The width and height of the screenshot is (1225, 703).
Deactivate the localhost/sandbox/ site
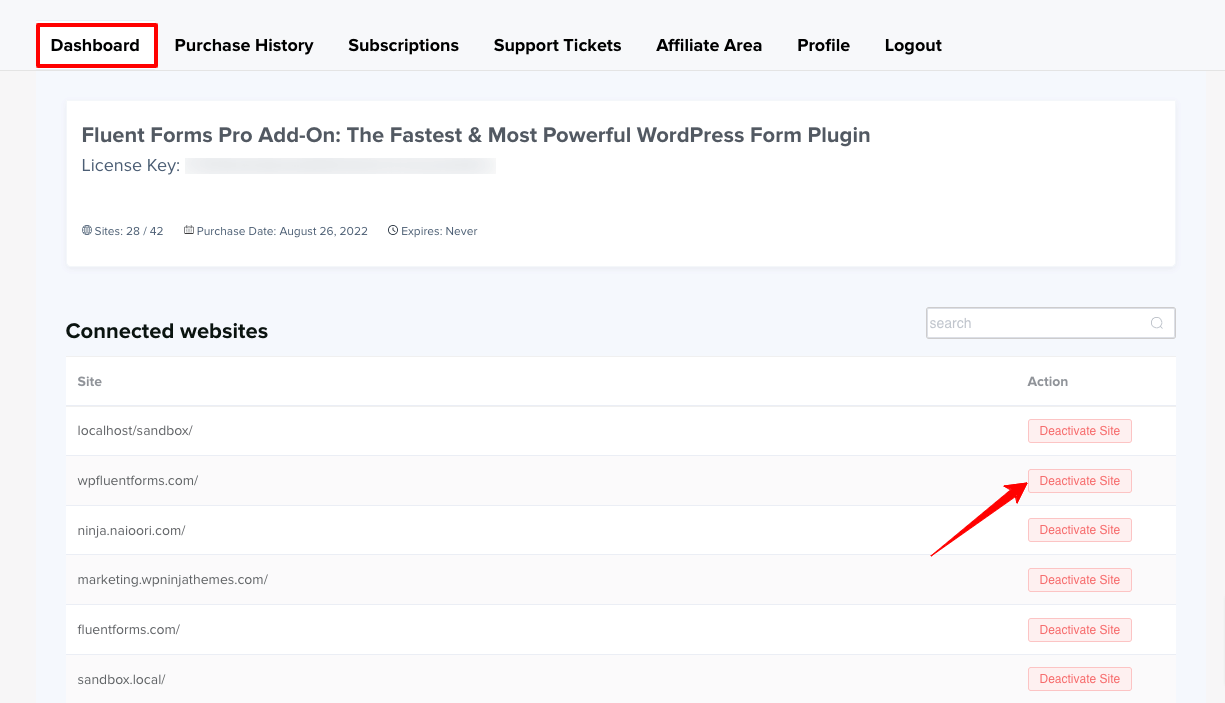coord(1080,431)
